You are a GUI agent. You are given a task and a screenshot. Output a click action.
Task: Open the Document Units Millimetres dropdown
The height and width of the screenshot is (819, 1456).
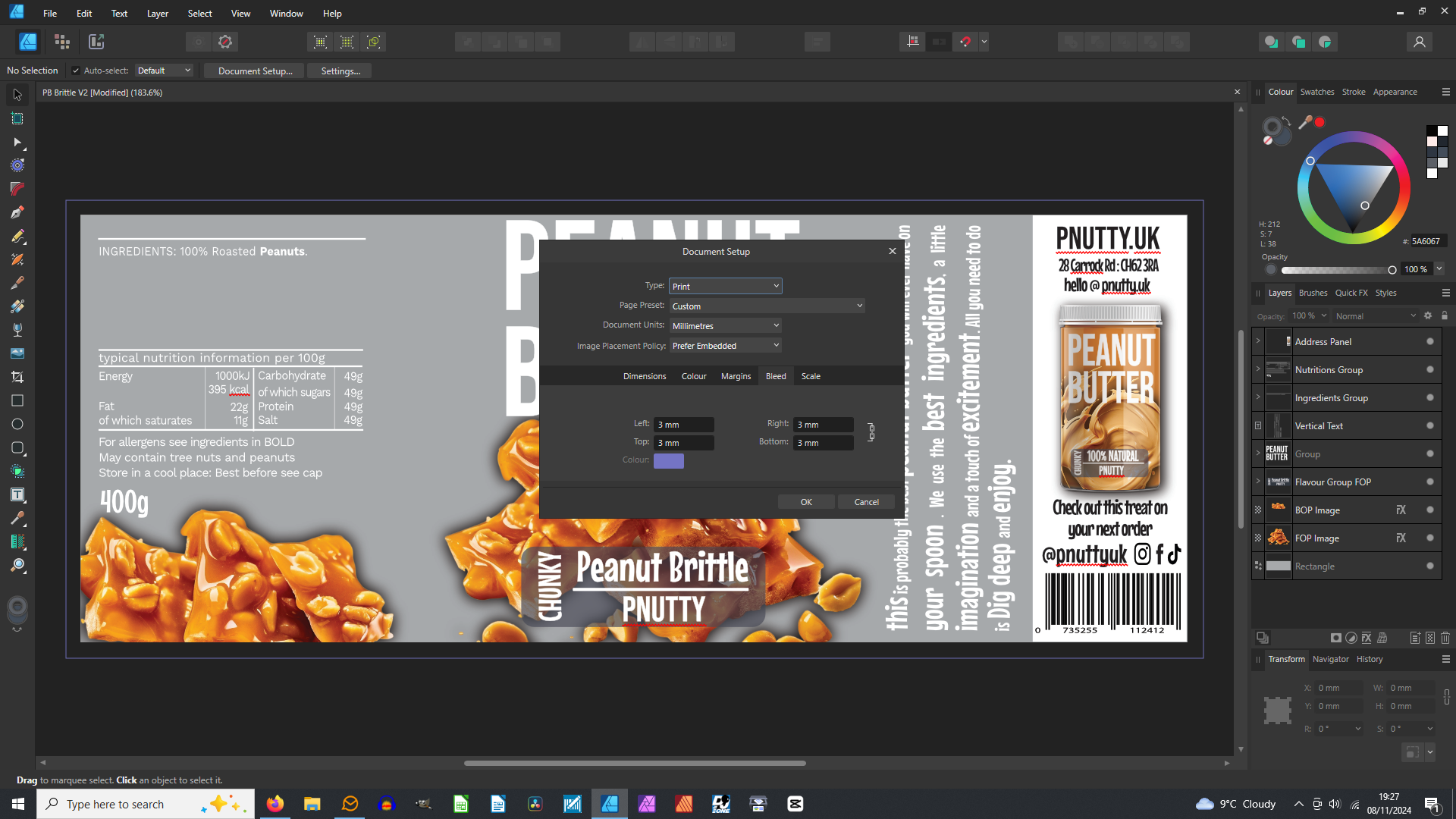pos(726,326)
